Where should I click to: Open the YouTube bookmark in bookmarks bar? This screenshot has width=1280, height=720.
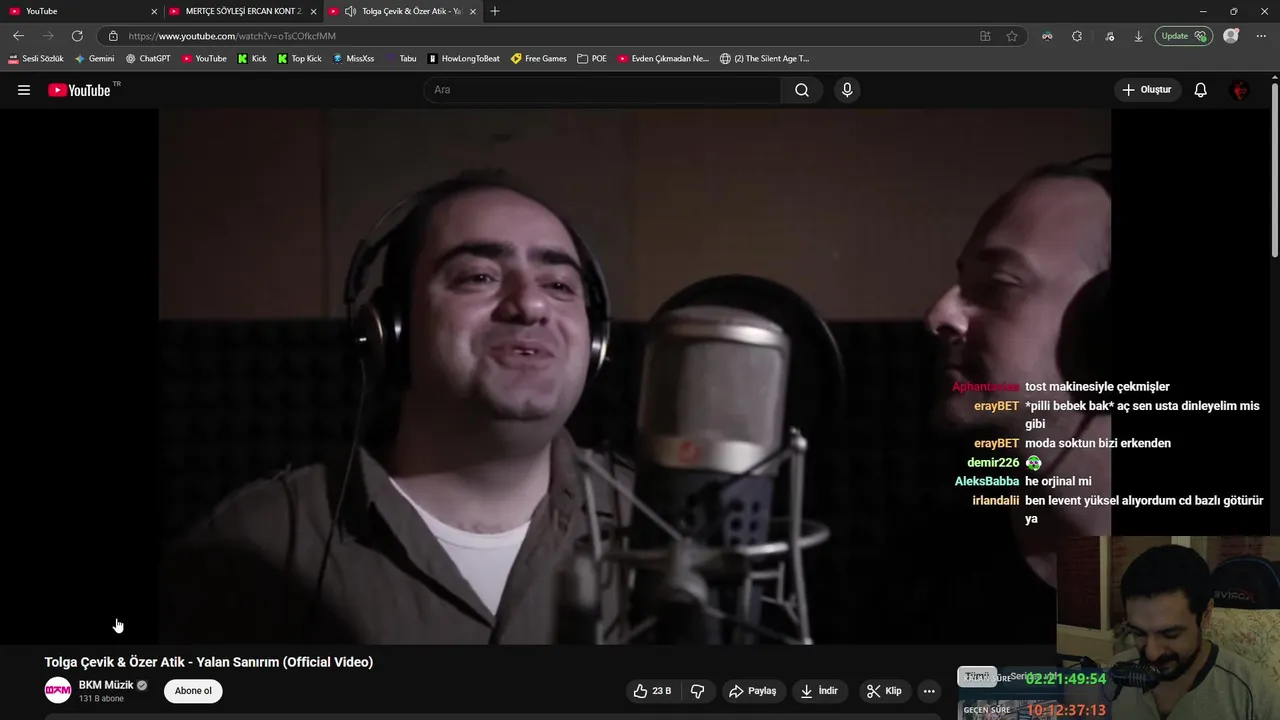pos(204,59)
